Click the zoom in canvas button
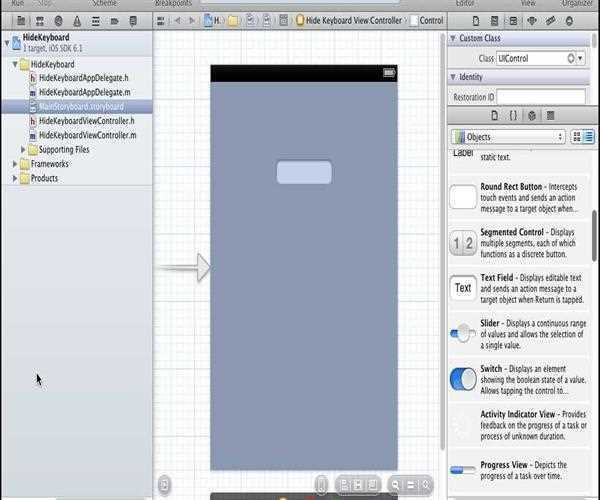 (x=425, y=485)
